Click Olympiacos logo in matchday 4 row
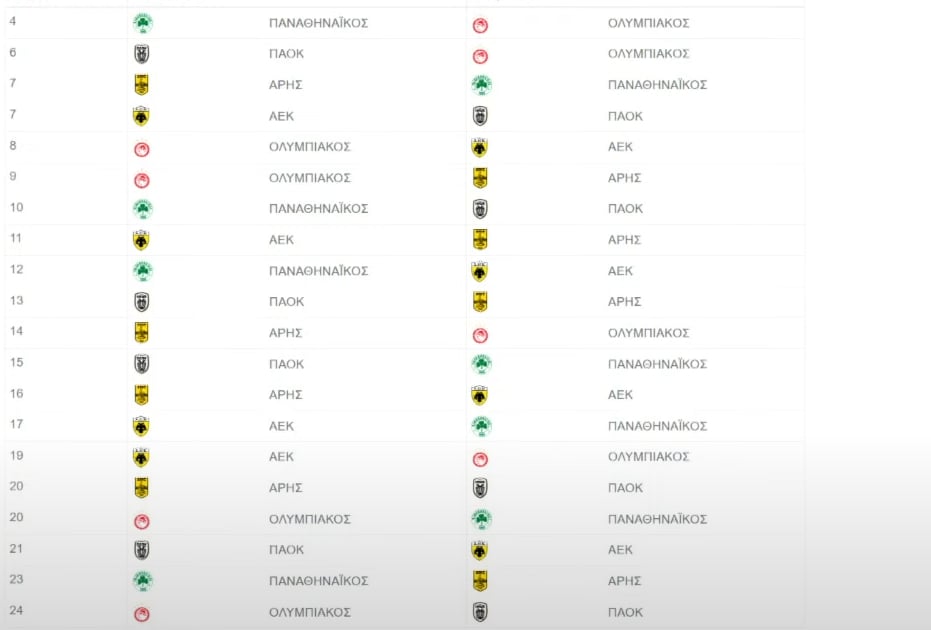Viewport: 931px width, 630px height. (480, 25)
